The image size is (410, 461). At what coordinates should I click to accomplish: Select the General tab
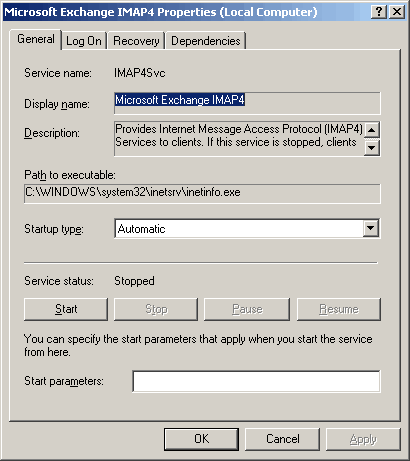tap(36, 39)
